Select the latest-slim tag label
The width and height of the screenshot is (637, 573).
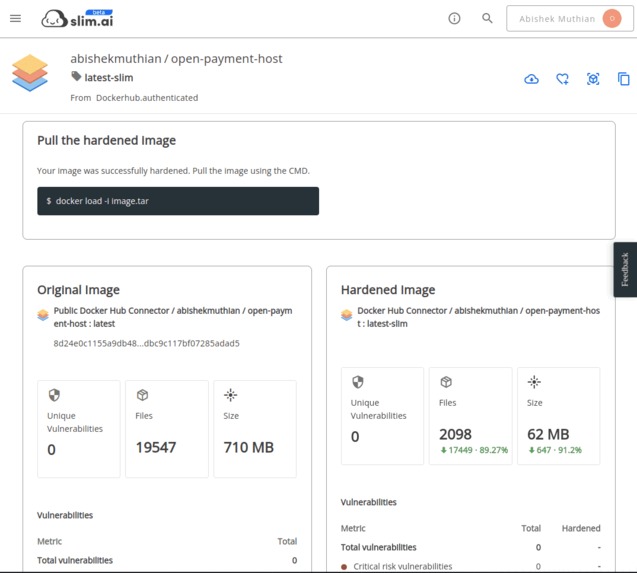tap(108, 78)
